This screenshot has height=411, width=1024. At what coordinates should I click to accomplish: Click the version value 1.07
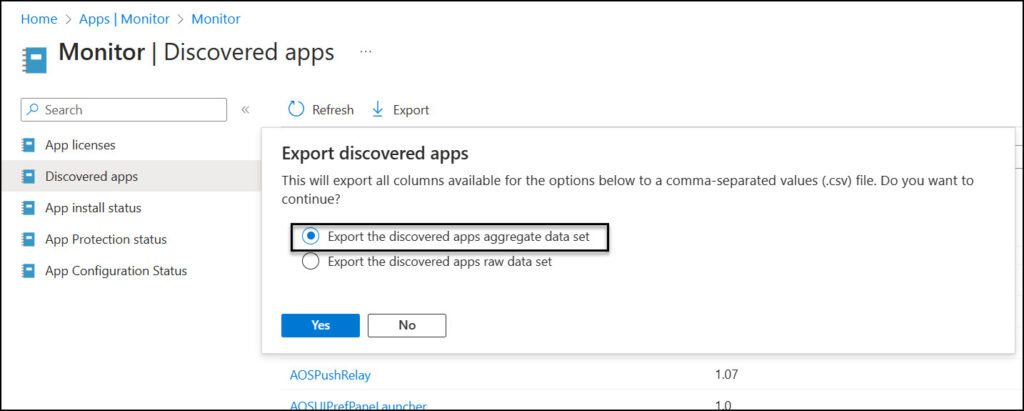coord(727,375)
